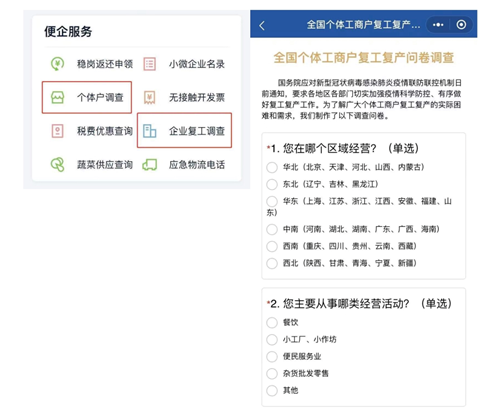This screenshot has height=415, width=500.
Task: Open the 稳岗返还申领 yen refresh icon
Action: point(57,63)
